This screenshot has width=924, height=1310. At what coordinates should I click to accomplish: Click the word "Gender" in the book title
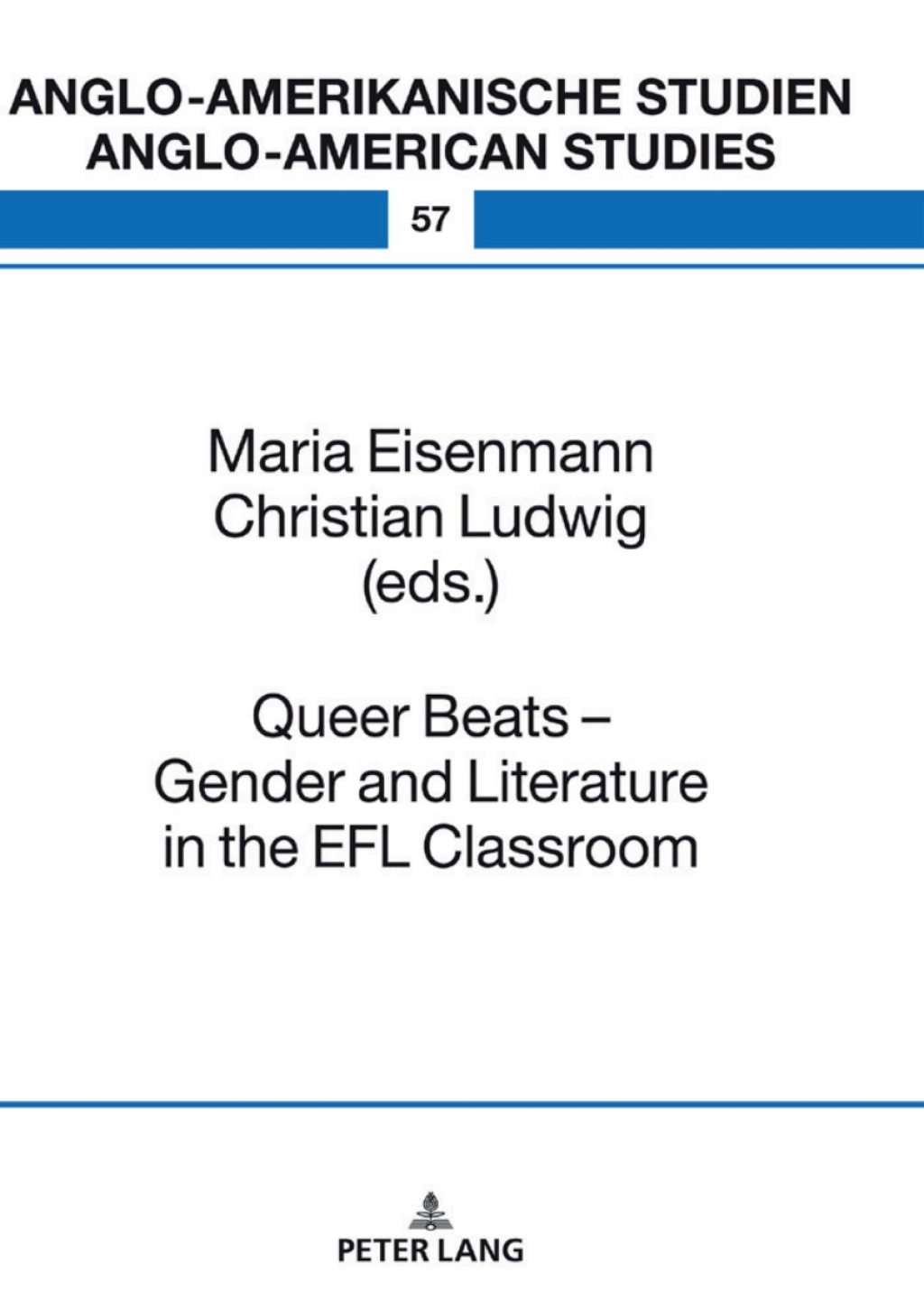[250, 783]
